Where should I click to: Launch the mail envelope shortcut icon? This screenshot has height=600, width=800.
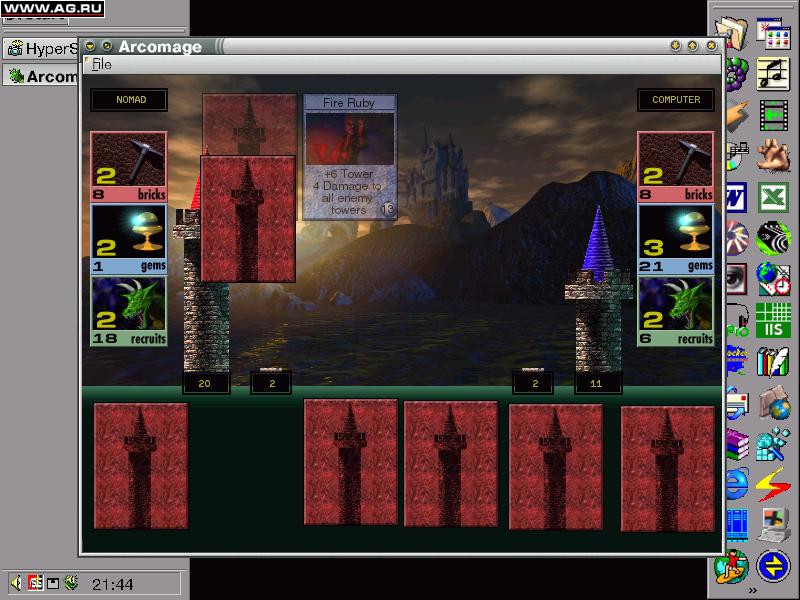737,403
